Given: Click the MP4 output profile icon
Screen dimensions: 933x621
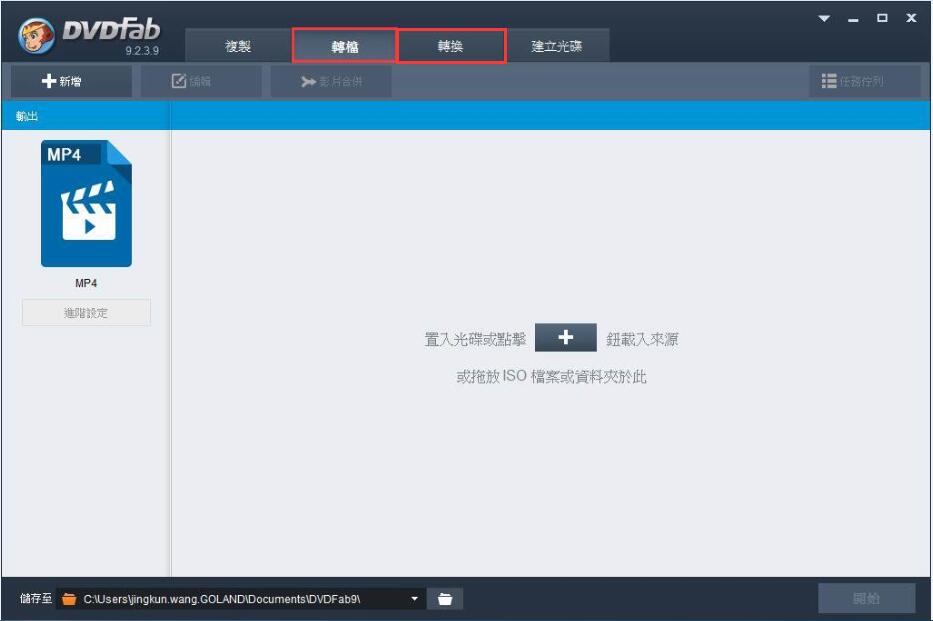Looking at the screenshot, I should (x=86, y=204).
